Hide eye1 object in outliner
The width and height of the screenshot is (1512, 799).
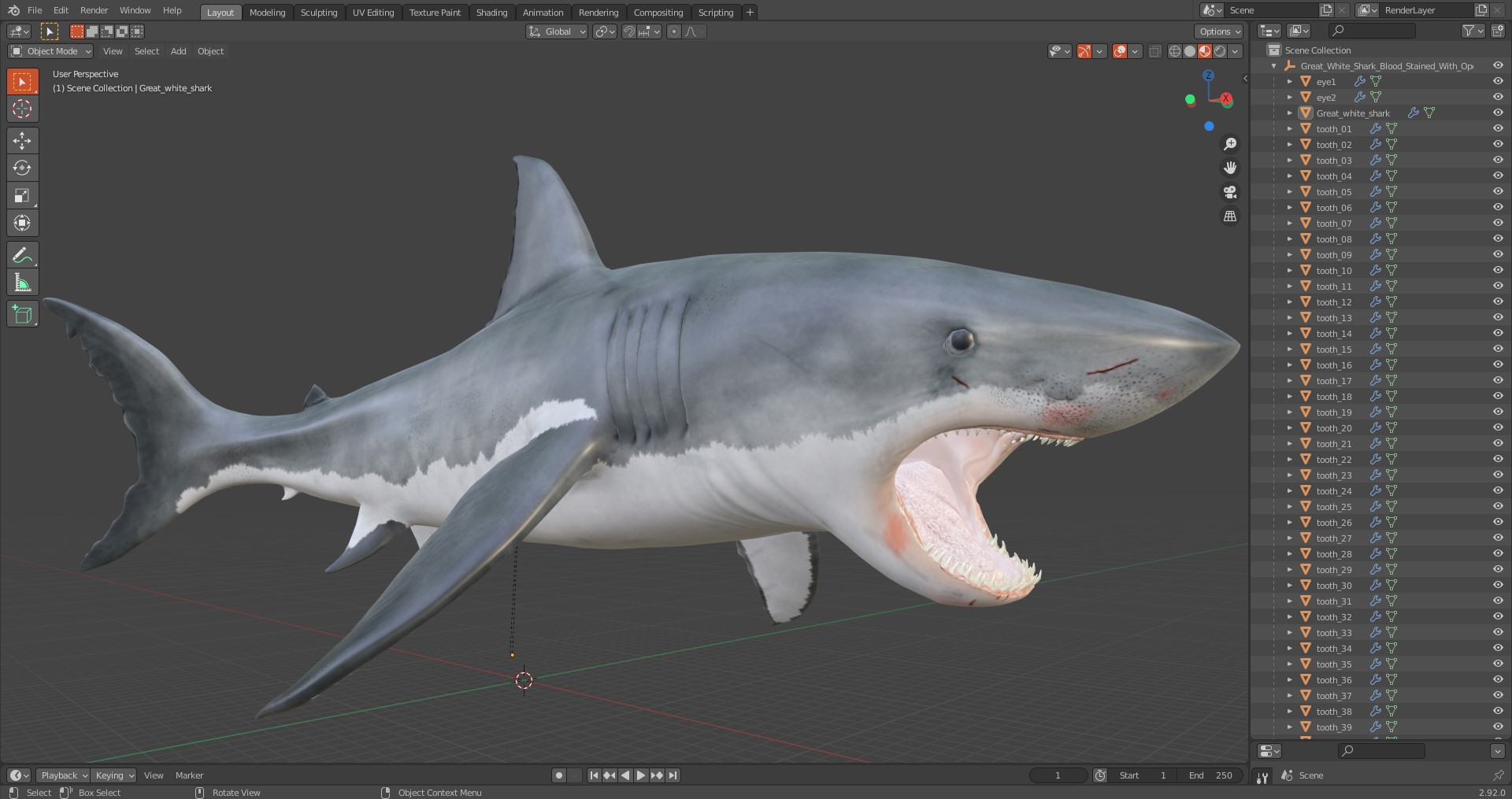[x=1498, y=81]
